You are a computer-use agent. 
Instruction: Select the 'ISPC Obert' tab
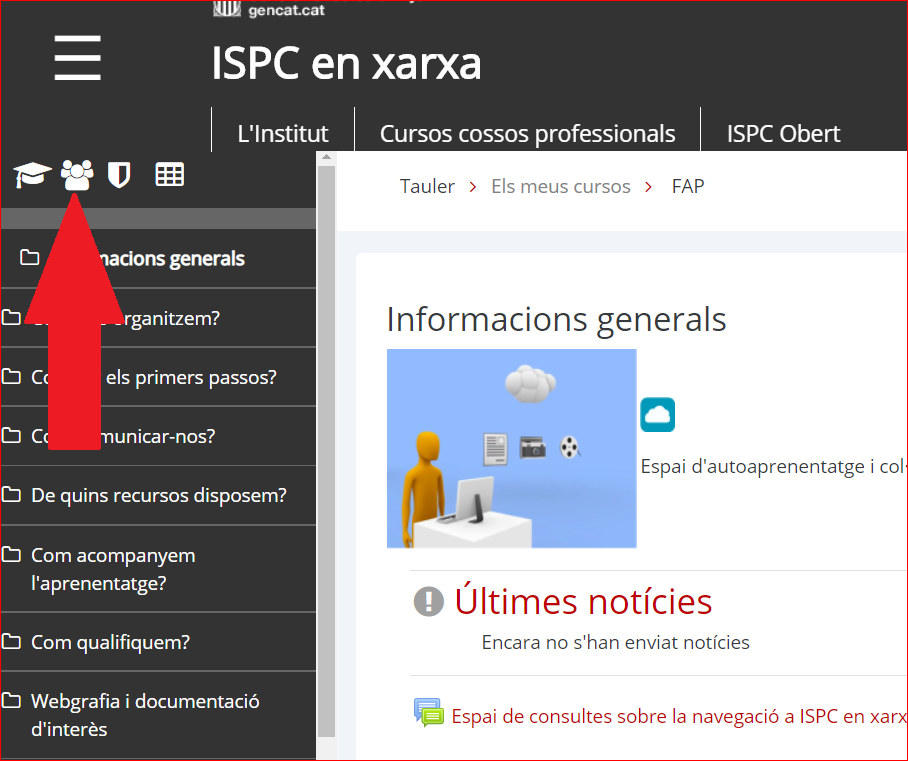(x=783, y=132)
